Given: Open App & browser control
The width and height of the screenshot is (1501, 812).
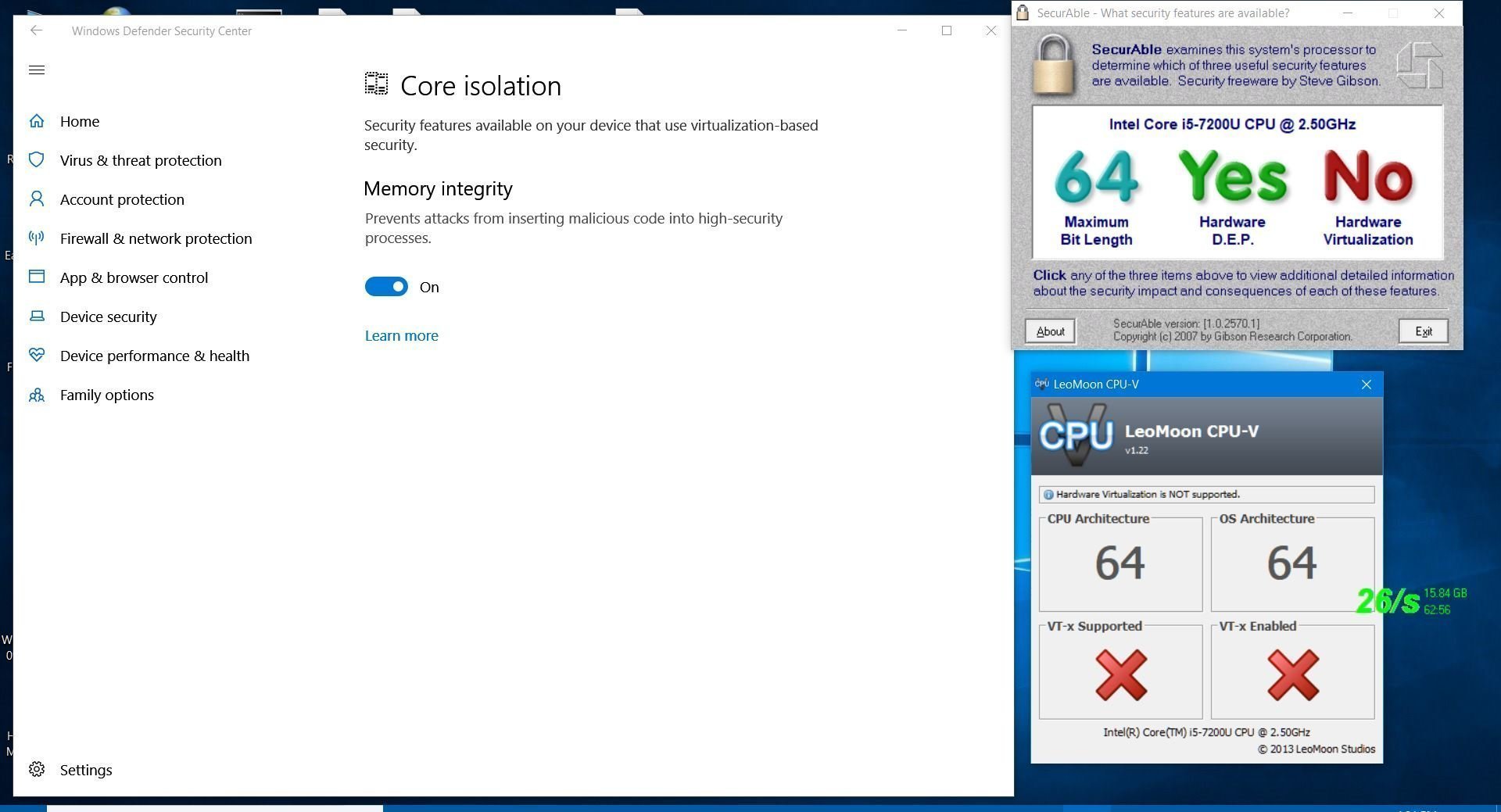Looking at the screenshot, I should [x=134, y=277].
